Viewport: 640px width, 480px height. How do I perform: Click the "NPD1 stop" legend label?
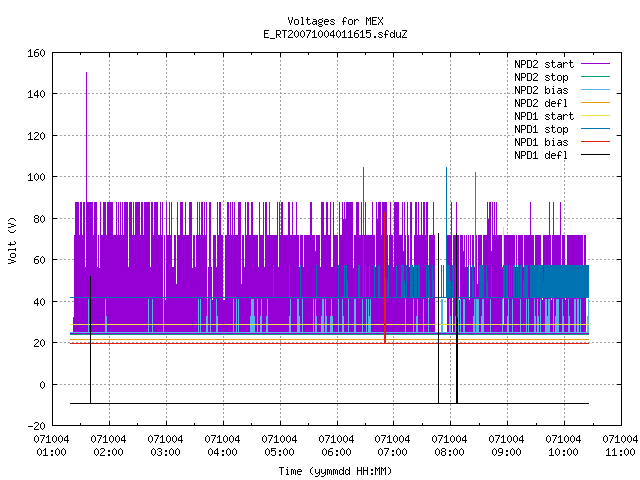pyautogui.click(x=541, y=129)
